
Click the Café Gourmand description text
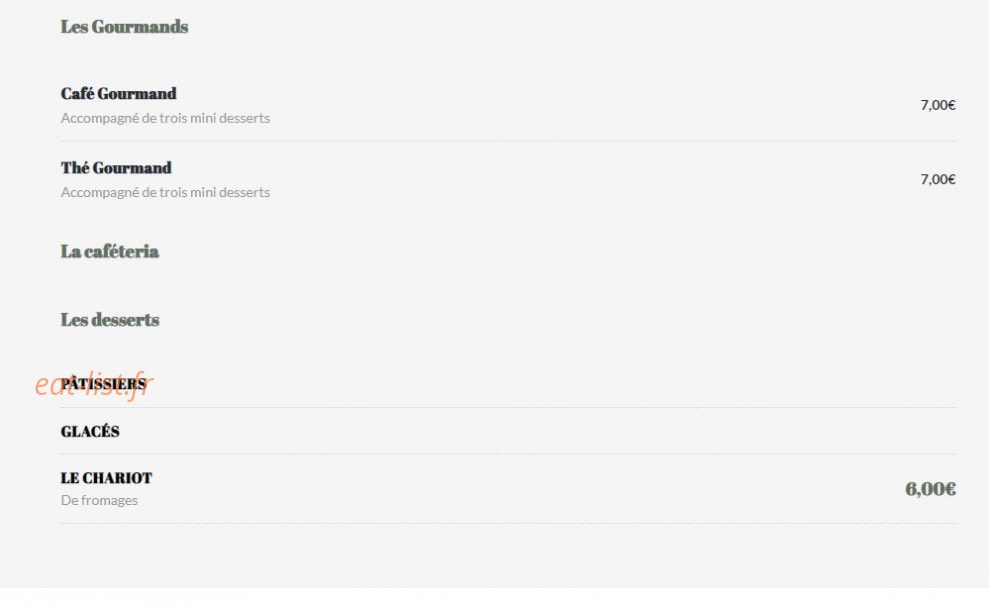coord(165,118)
